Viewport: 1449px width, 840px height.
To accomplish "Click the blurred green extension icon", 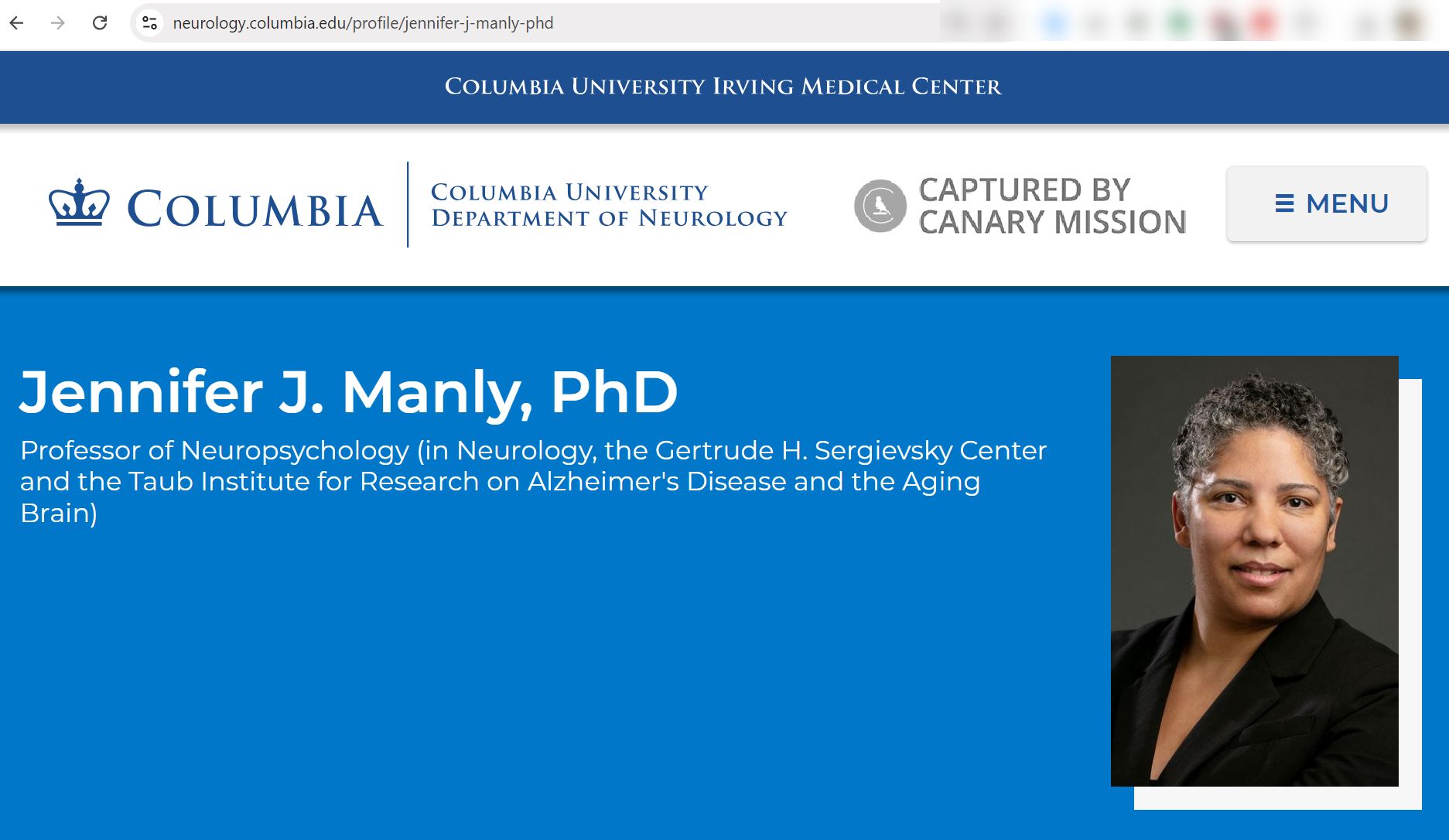I will tap(1179, 23).
